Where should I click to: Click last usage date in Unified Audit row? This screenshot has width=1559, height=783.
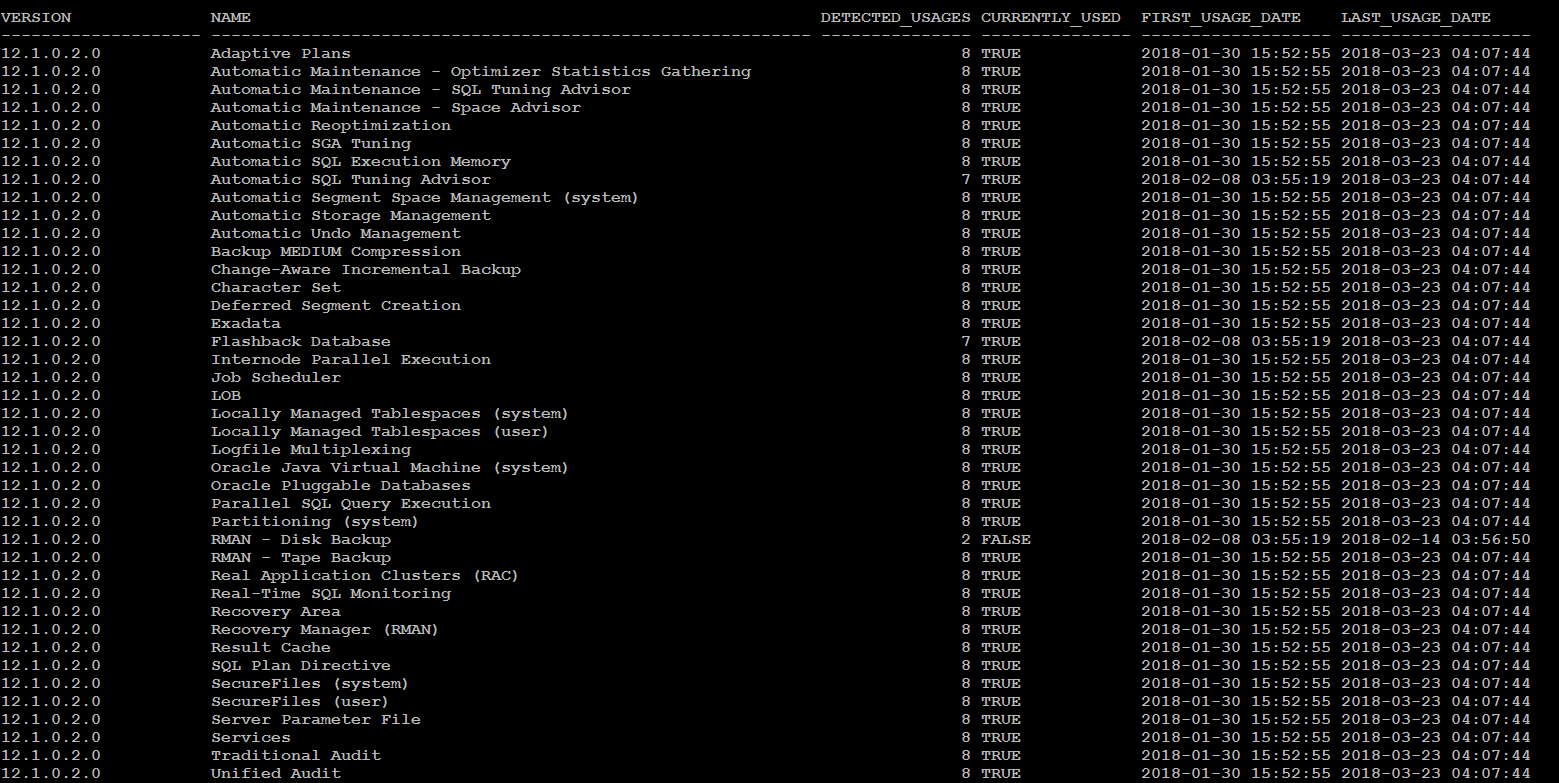1436,773
